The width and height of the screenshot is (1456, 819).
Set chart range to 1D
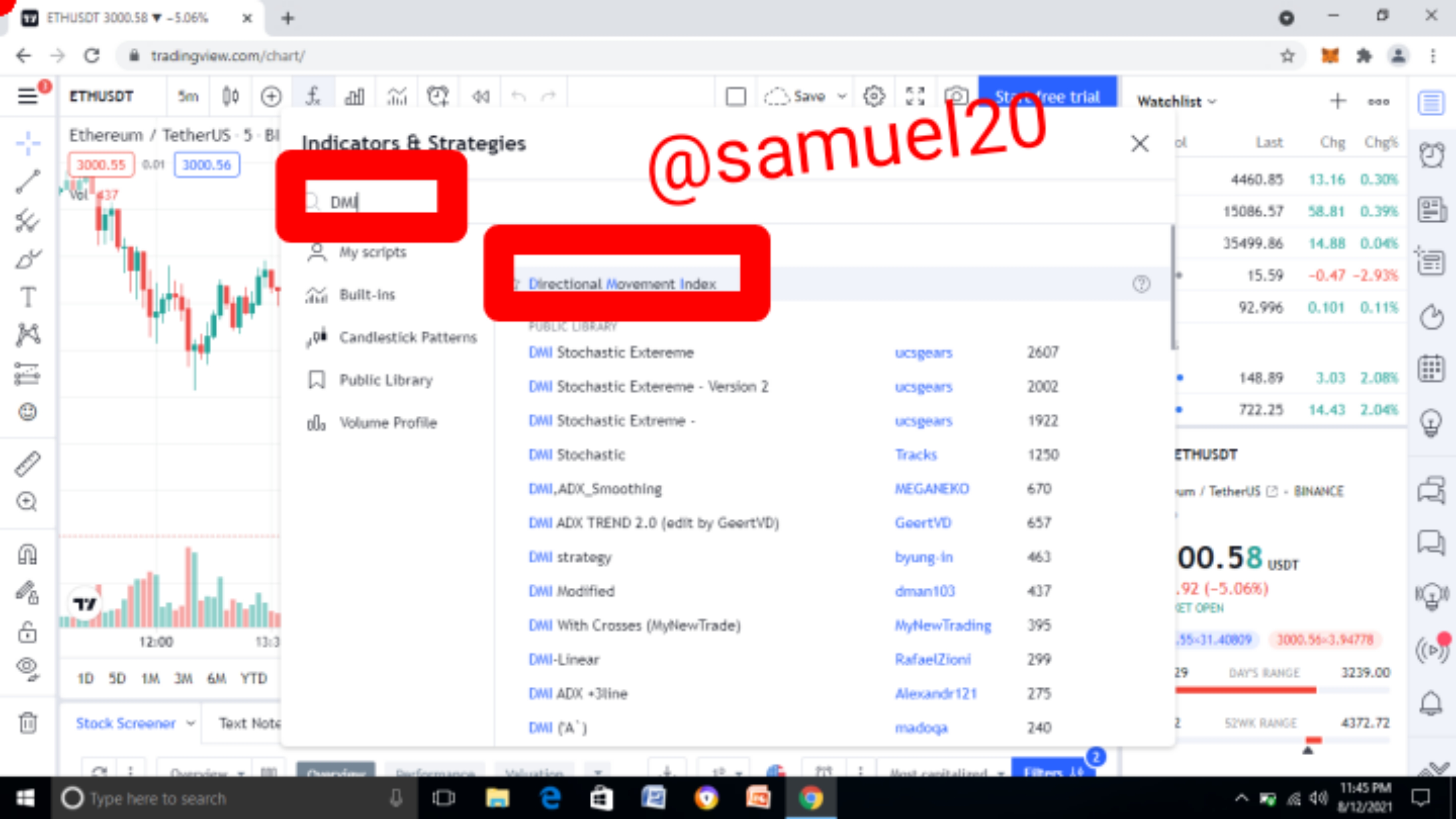85,678
